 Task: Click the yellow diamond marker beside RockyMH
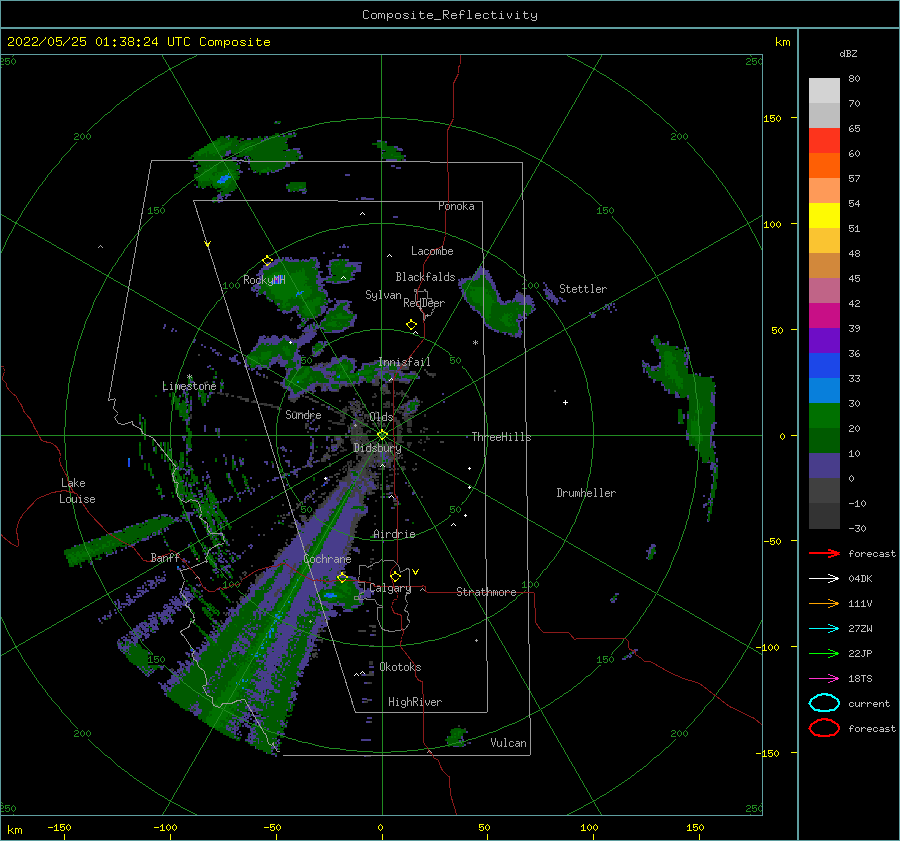coord(267,261)
